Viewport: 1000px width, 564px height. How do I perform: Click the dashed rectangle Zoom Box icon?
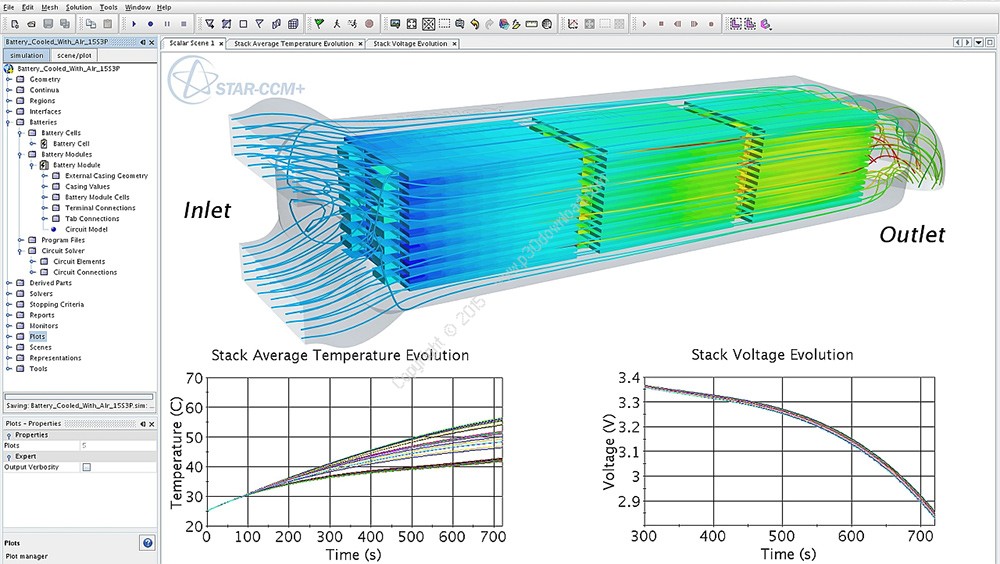pos(445,24)
